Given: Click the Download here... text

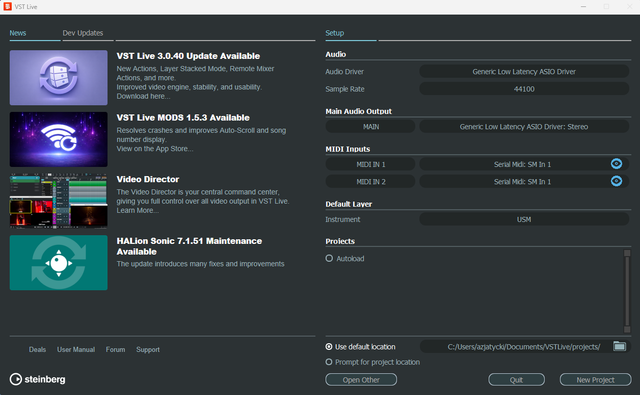Looking at the screenshot, I should [x=143, y=96].
